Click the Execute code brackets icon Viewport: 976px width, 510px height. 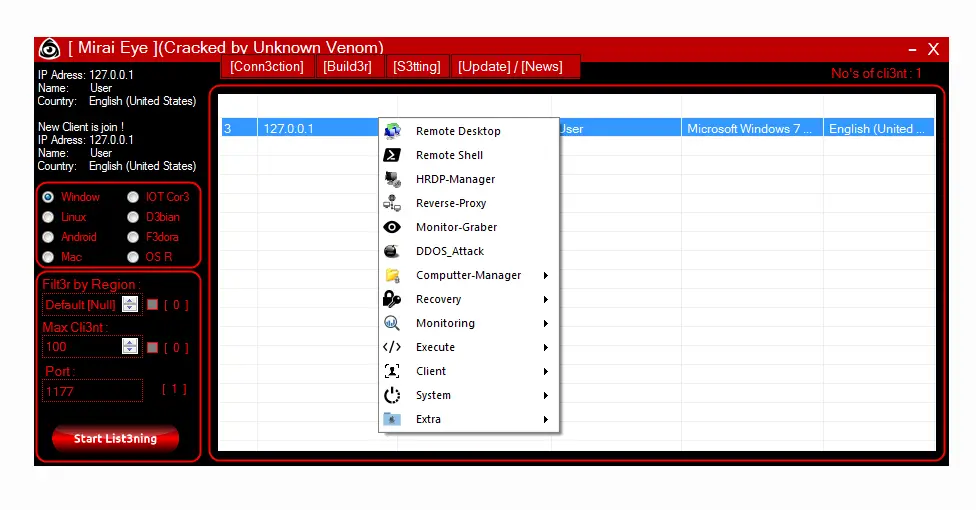393,347
